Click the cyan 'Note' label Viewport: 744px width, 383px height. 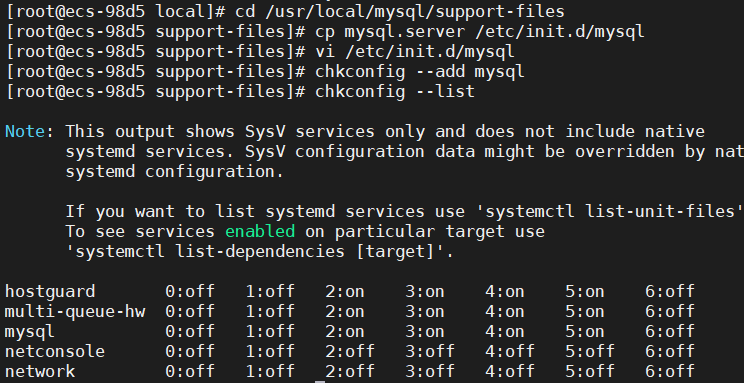[25, 131]
